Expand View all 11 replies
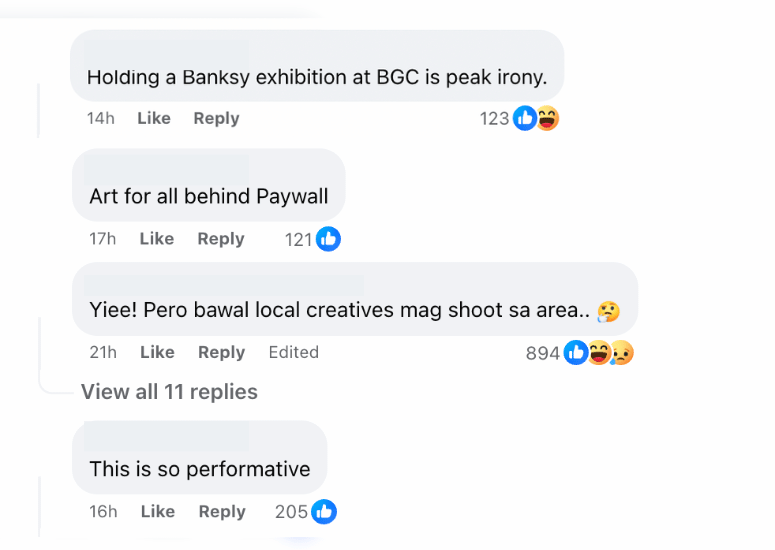 [169, 392]
